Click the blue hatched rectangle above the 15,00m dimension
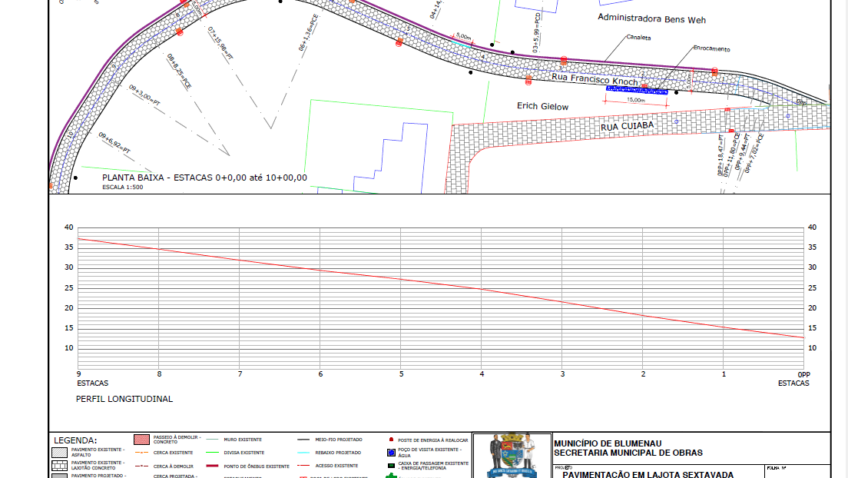This screenshot has width=848, height=478. [x=636, y=90]
